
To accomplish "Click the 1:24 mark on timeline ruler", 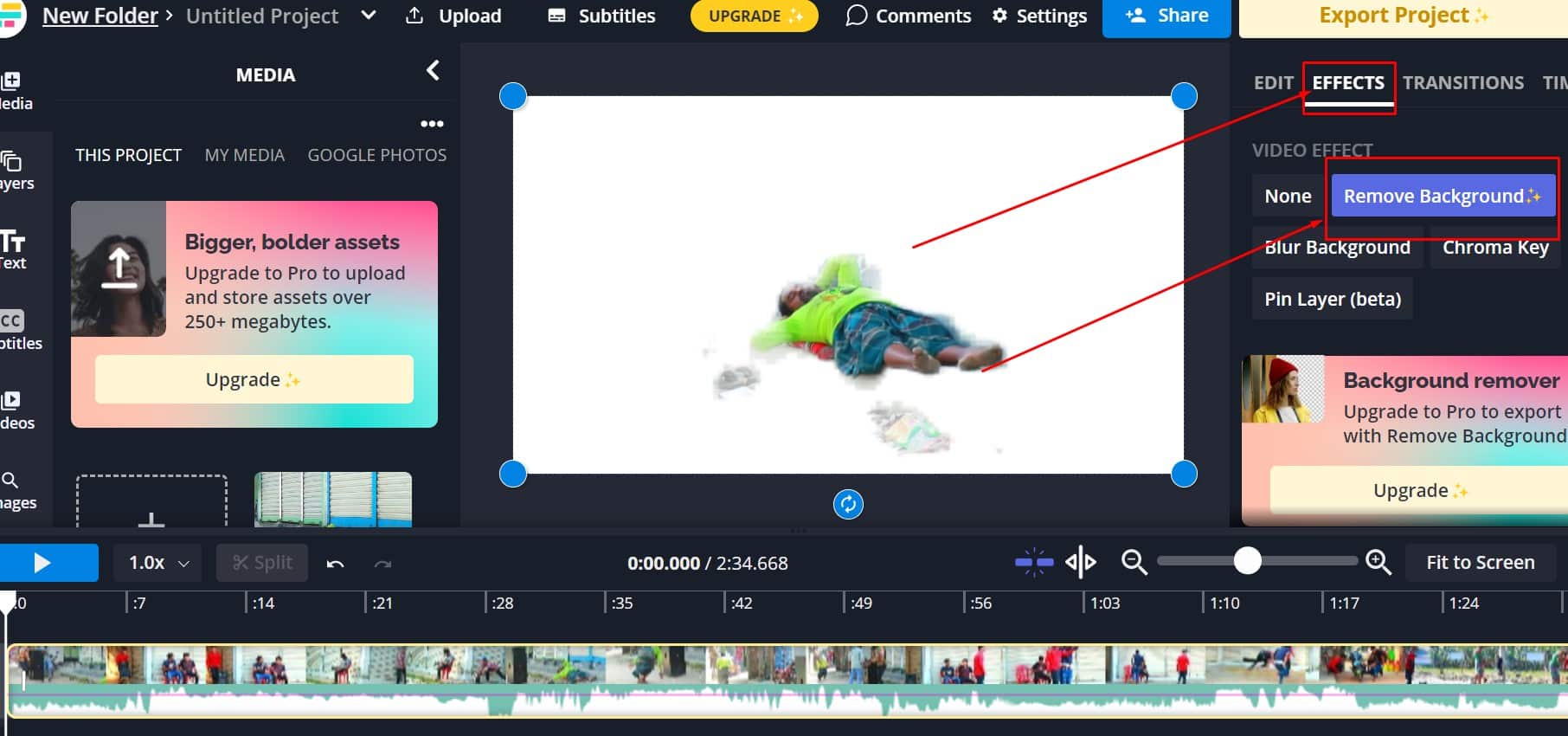I will [x=1464, y=604].
